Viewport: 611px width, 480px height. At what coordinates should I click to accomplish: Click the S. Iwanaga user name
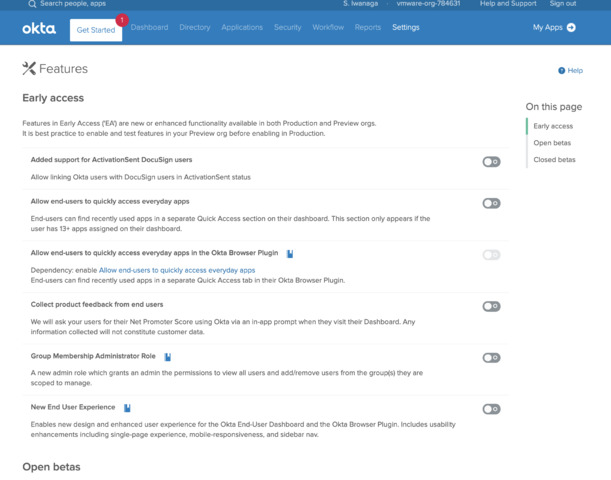[x=360, y=4]
